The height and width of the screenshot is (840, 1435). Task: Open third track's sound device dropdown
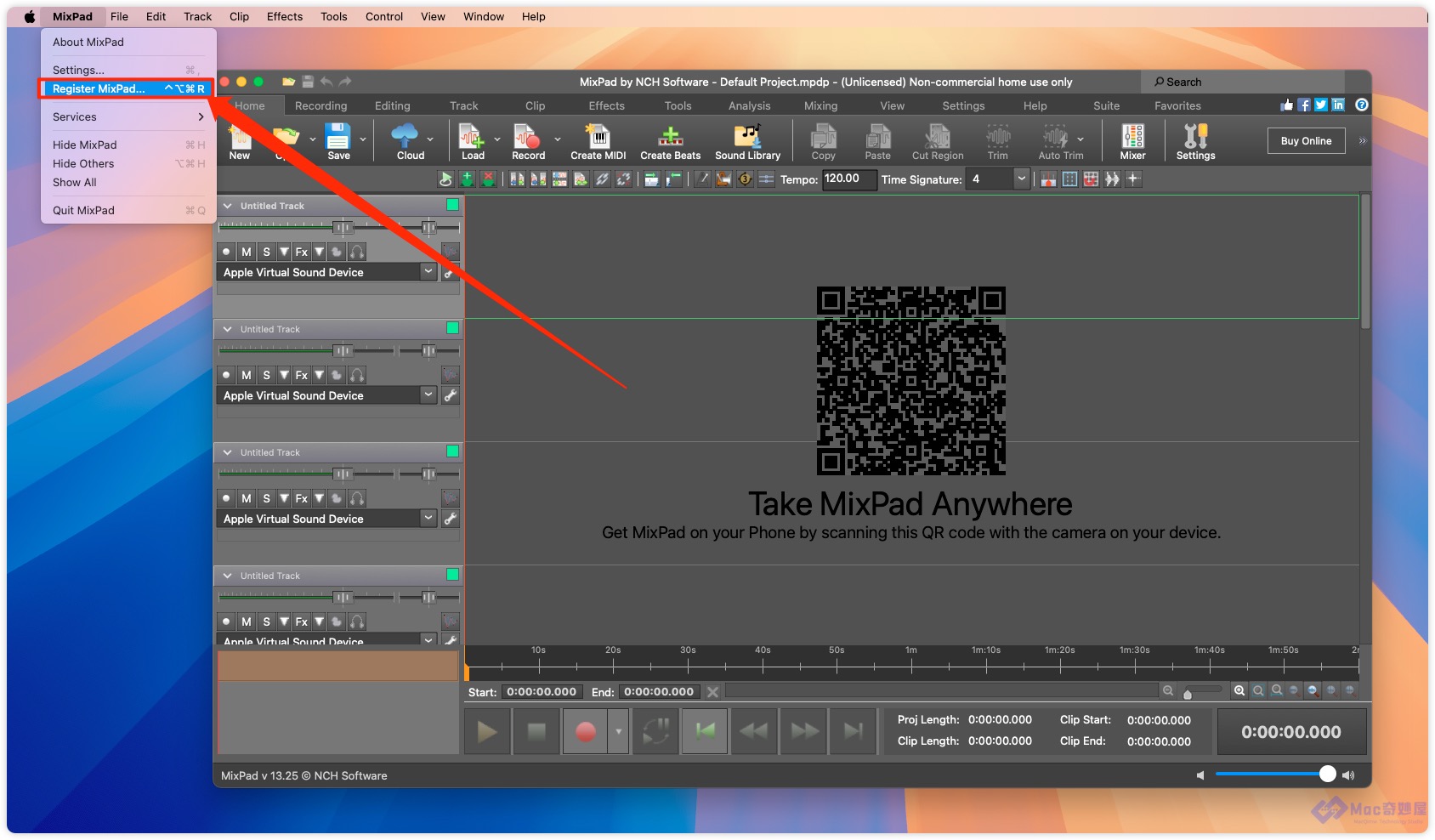pyautogui.click(x=428, y=519)
